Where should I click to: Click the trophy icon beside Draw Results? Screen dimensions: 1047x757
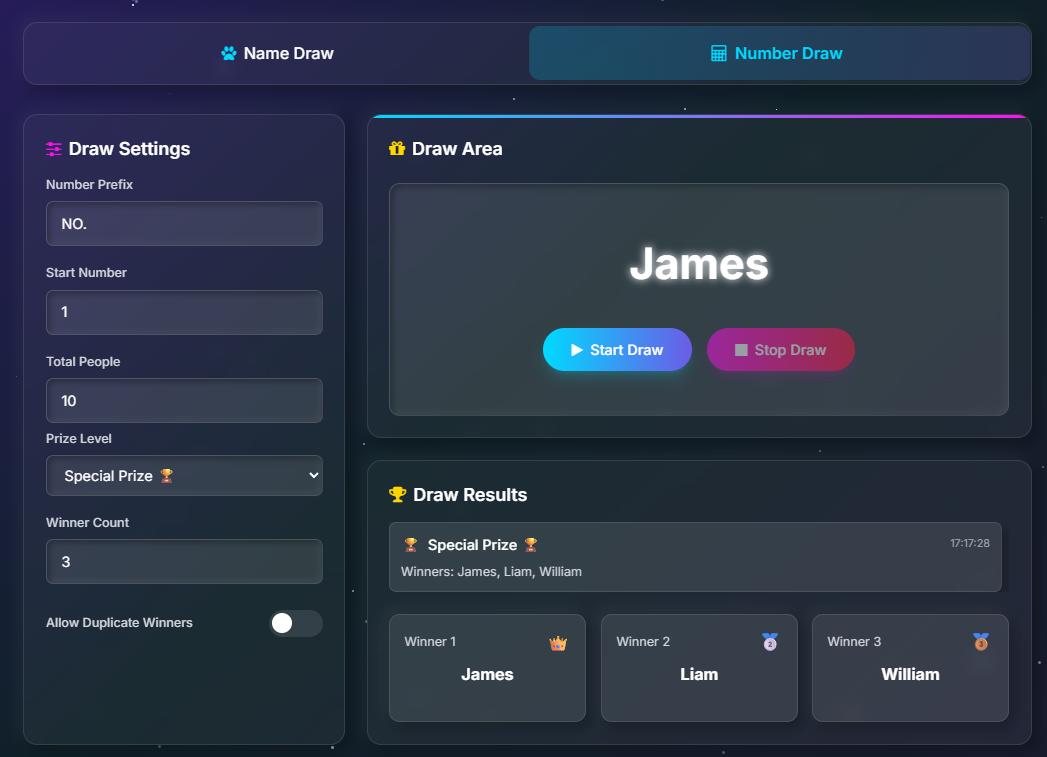(x=397, y=495)
